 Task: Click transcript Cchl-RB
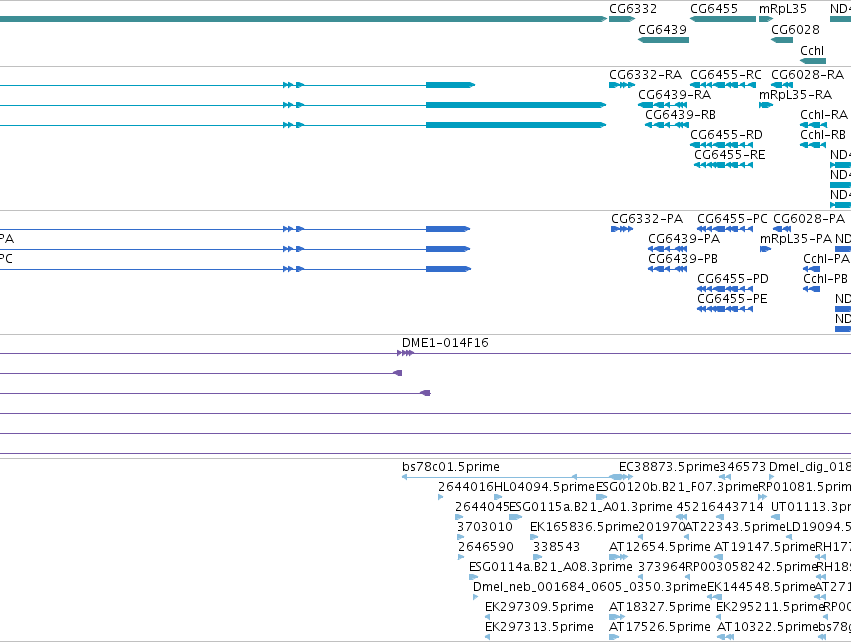[823, 135]
